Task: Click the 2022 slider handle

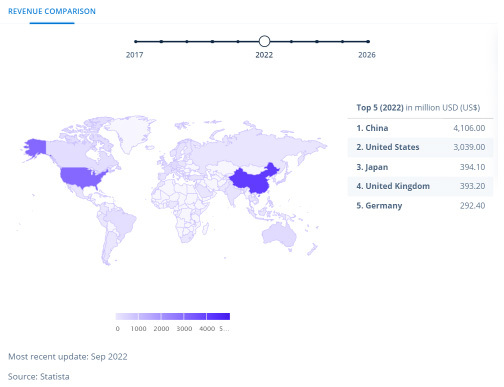Action: [x=264, y=41]
